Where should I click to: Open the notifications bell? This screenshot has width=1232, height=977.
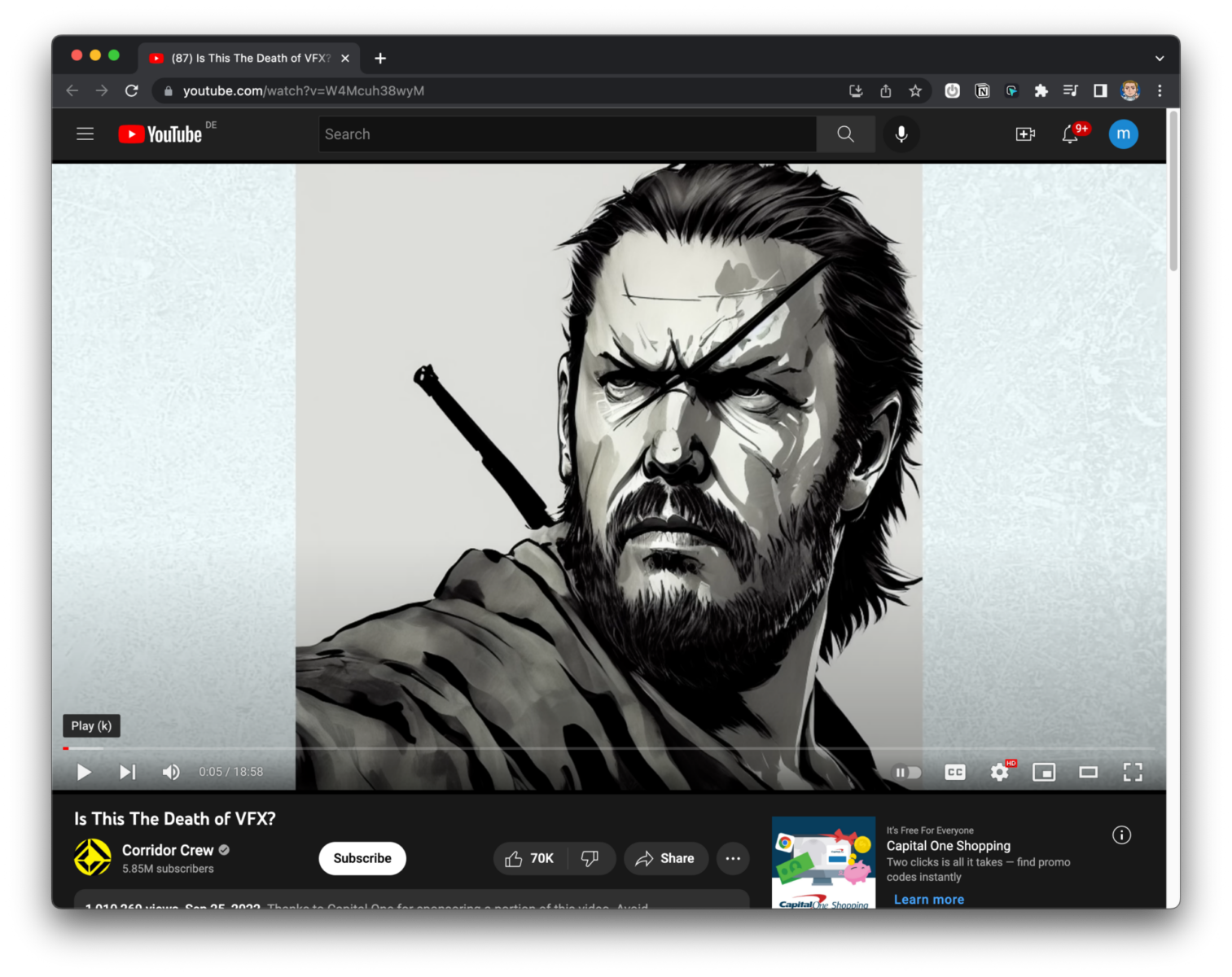point(1070,134)
